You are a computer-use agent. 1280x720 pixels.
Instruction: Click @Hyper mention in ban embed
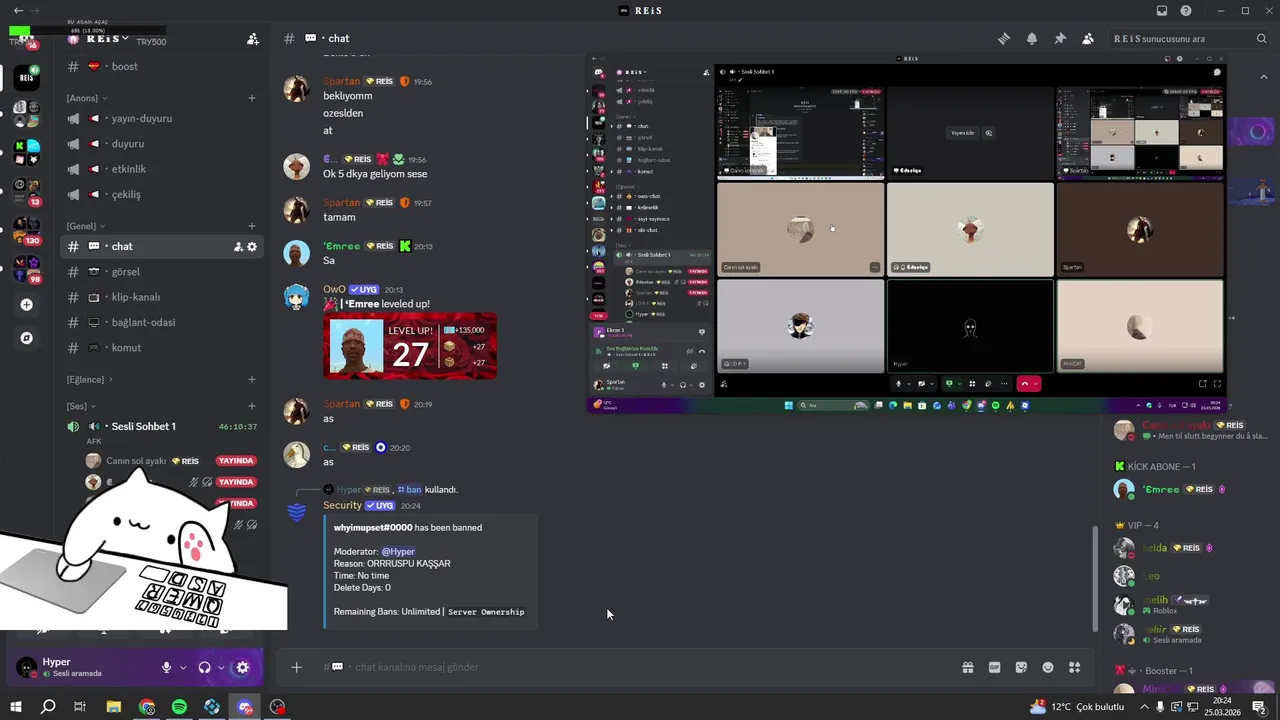coord(398,551)
